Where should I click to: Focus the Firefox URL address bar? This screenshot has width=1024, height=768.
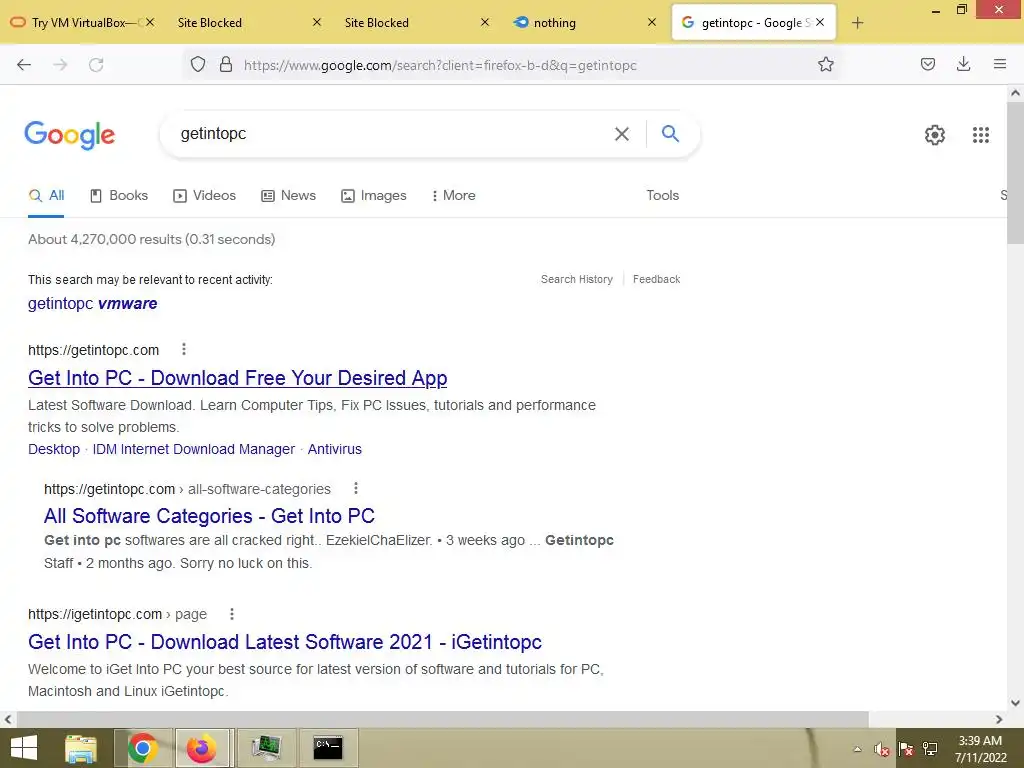click(522, 65)
